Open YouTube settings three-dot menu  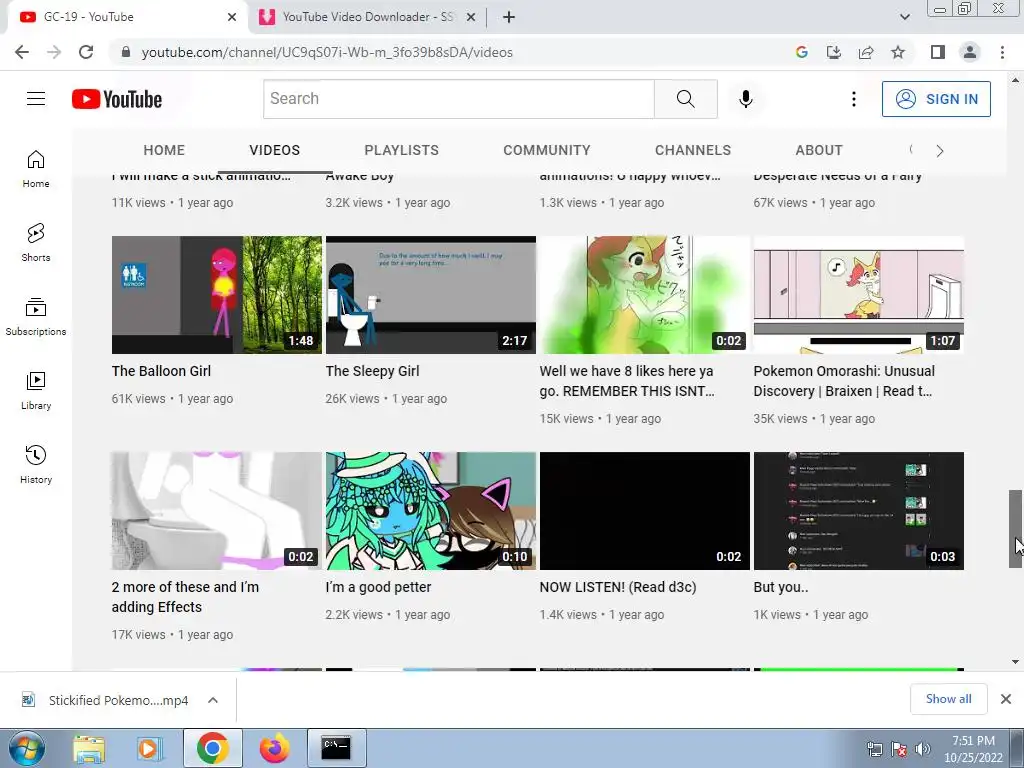(x=854, y=99)
